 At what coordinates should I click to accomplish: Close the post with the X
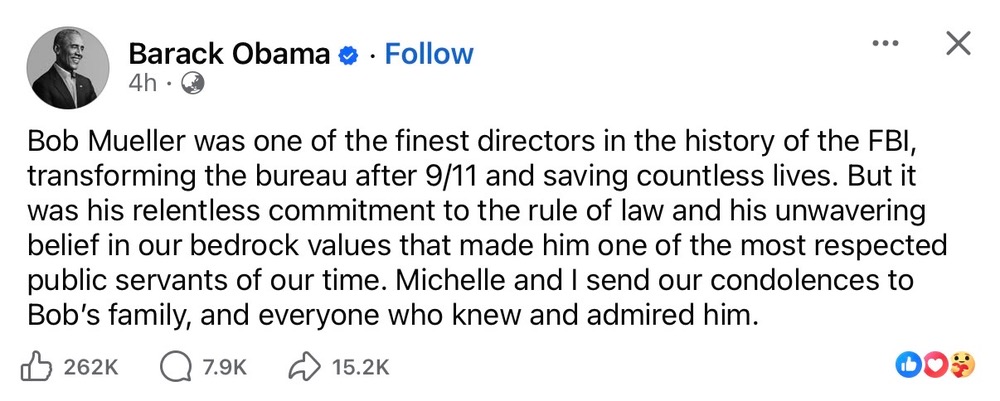click(x=957, y=43)
